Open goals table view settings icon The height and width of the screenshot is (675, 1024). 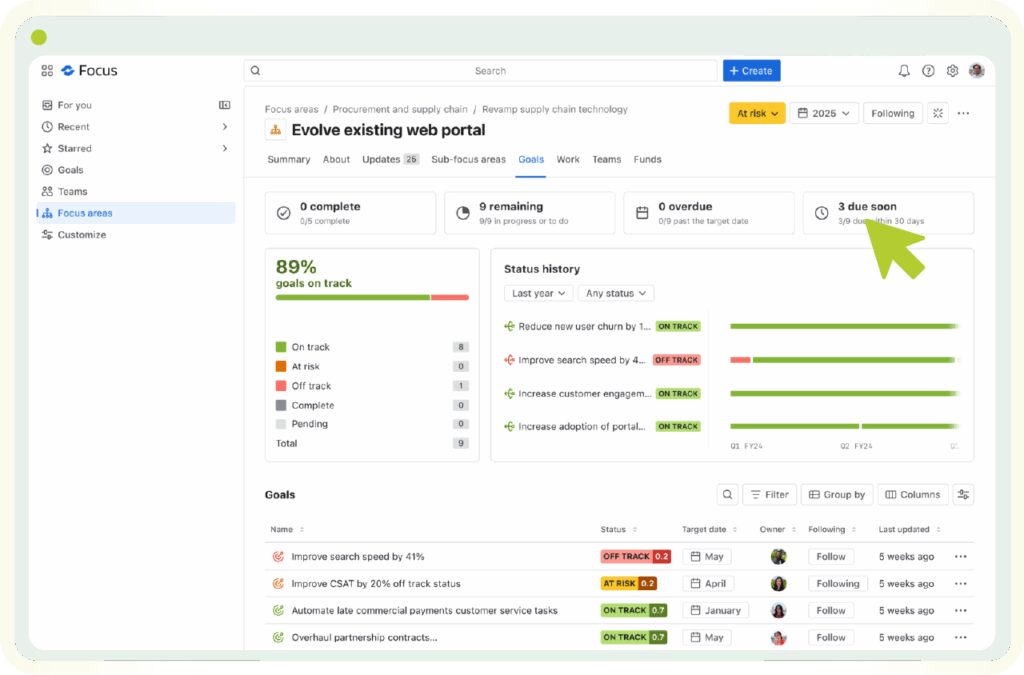(x=963, y=495)
